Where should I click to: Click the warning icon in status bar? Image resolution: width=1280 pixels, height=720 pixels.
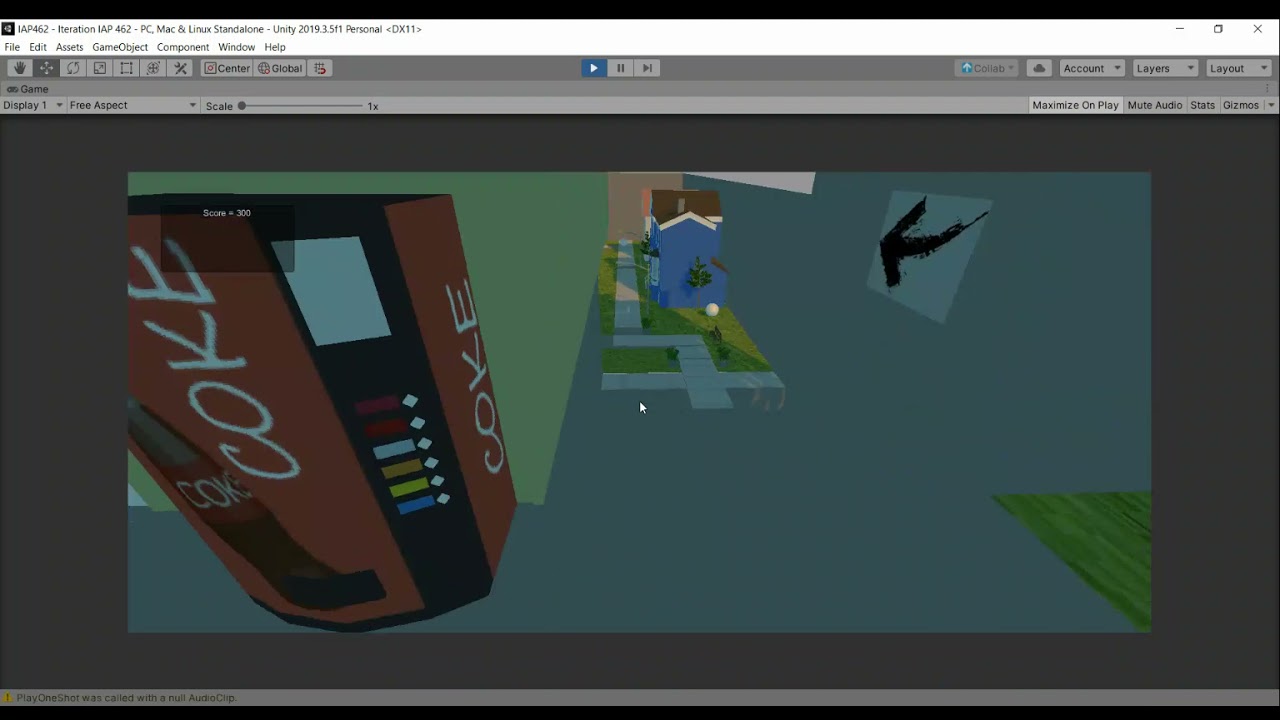[8, 698]
